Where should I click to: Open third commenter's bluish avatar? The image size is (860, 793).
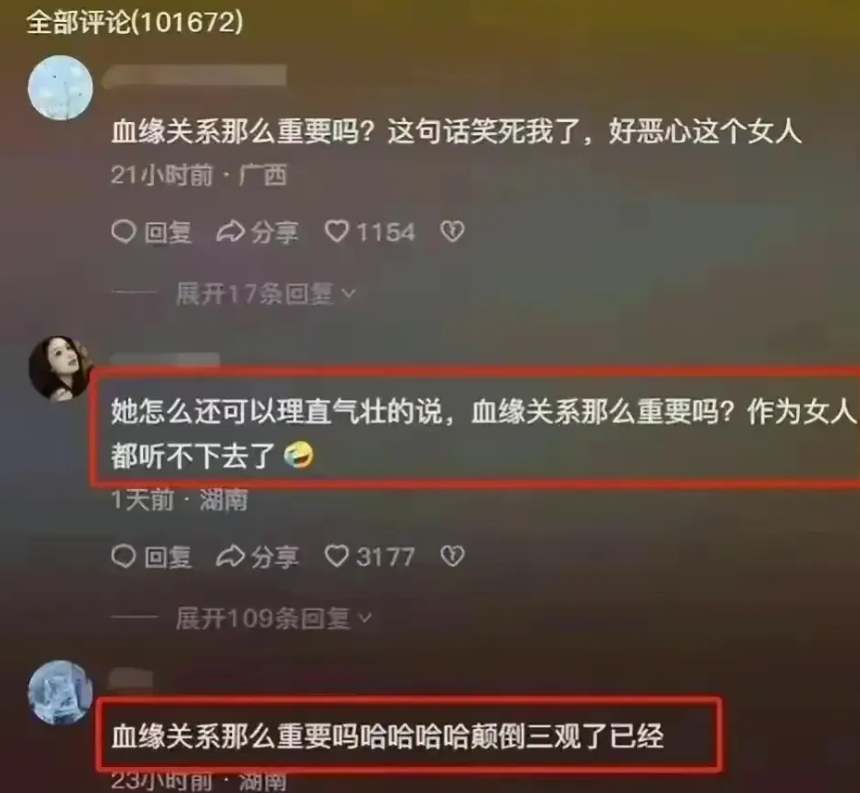(60, 692)
